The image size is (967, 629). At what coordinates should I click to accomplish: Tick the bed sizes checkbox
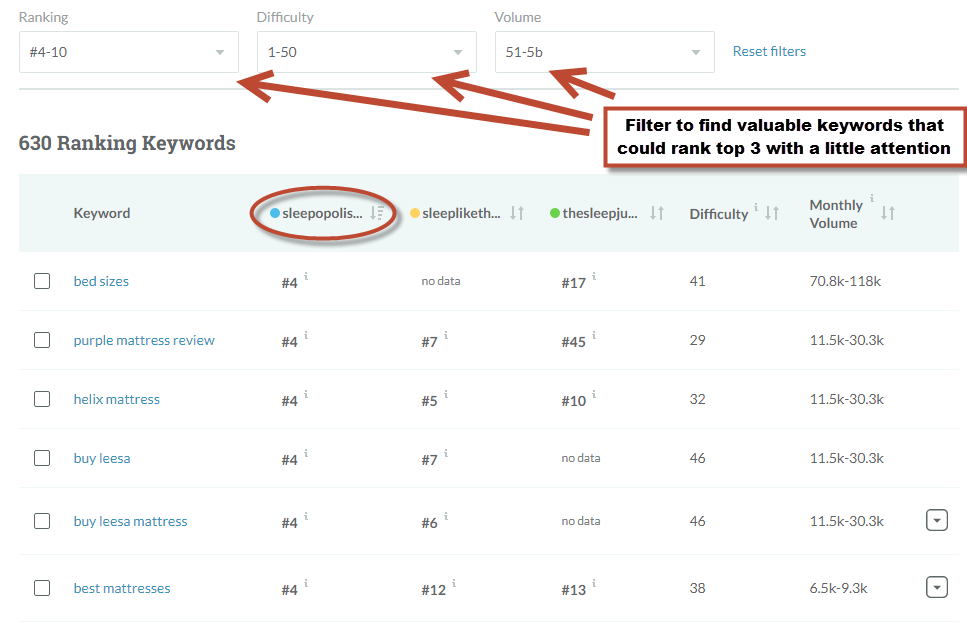pos(42,281)
